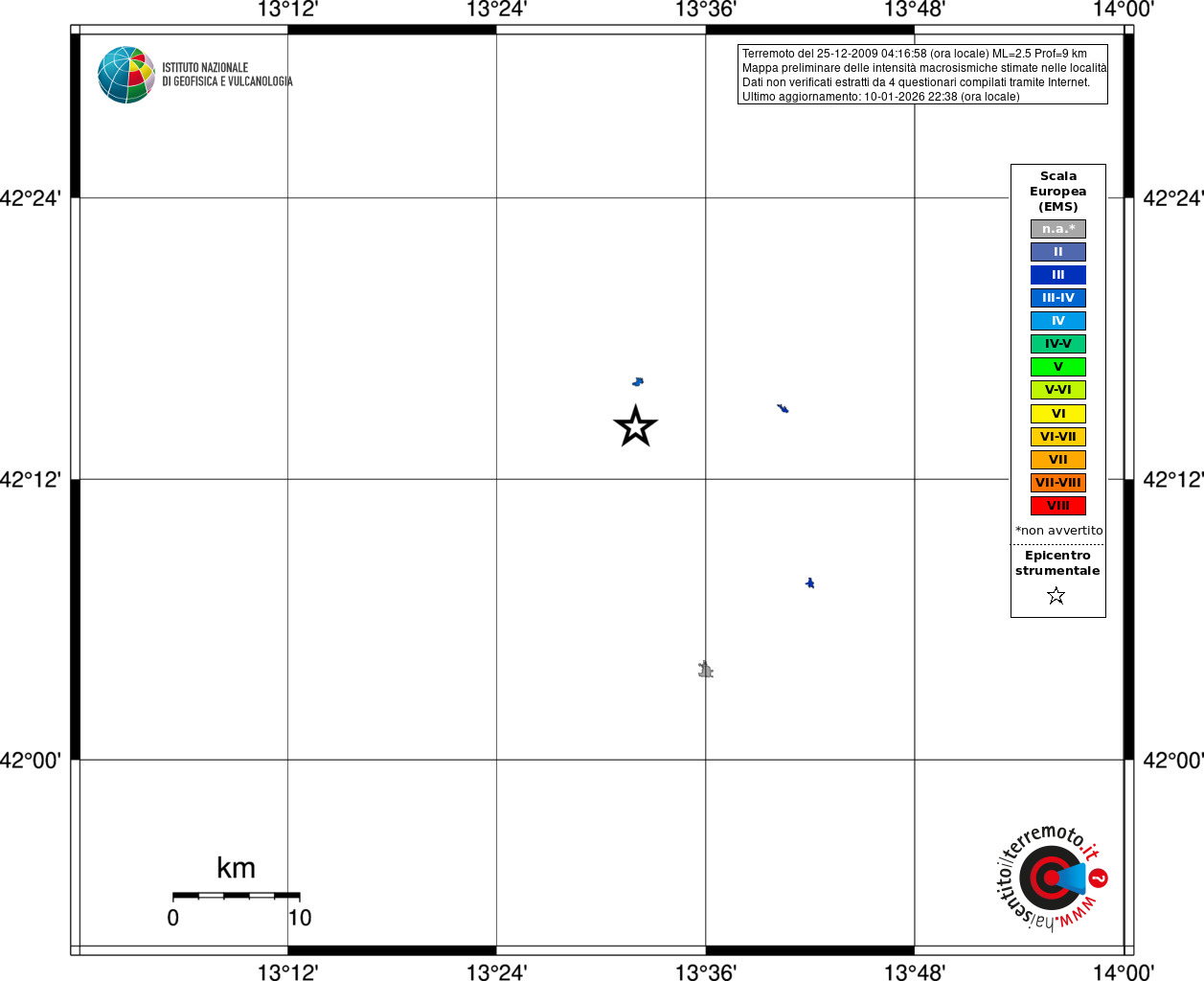Image resolution: width=1204 pixels, height=981 pixels.
Task: Click the scale bar '0' label
Action: point(173,918)
